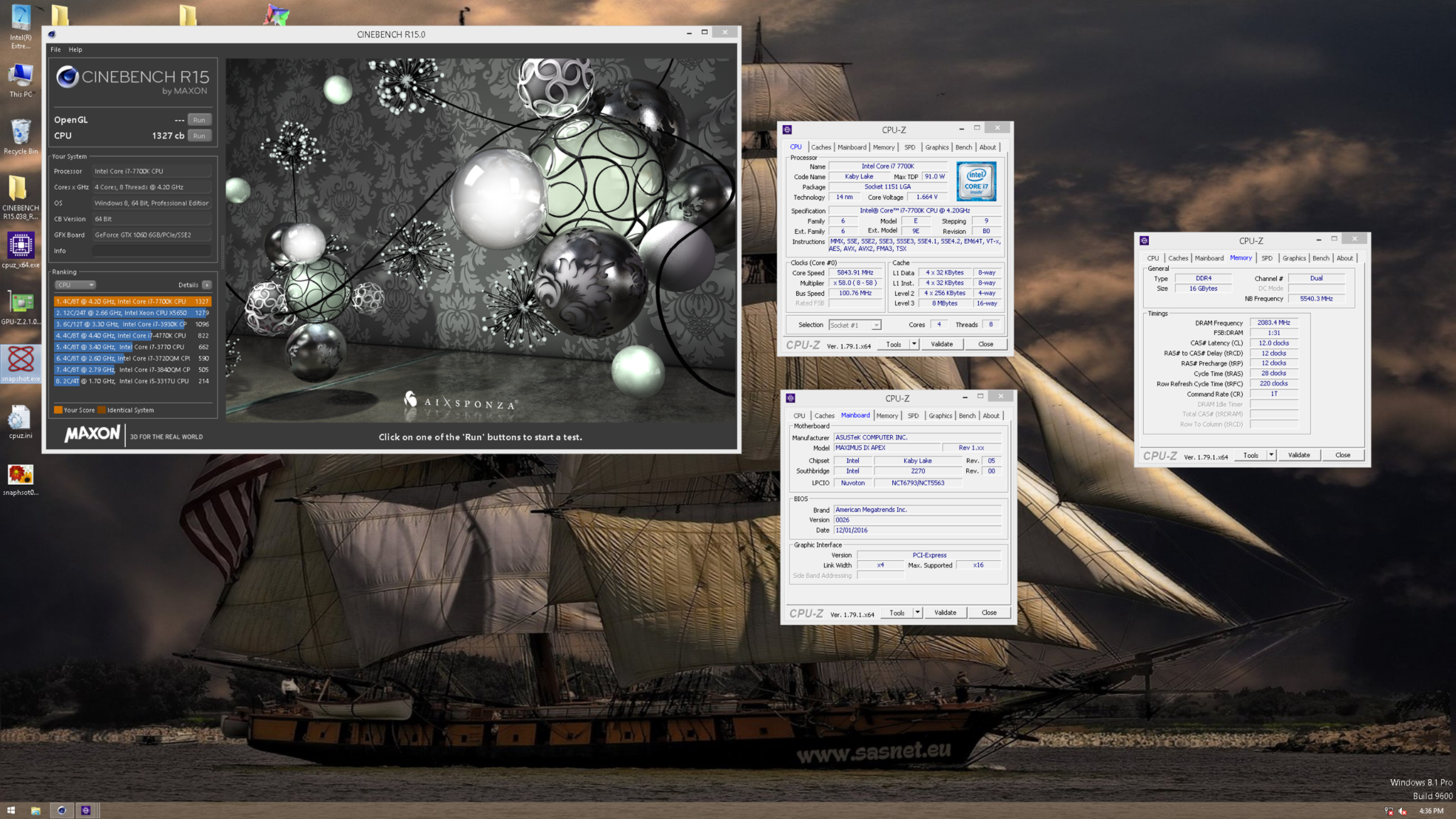The image size is (1456, 819).
Task: Open SPD tab in CPU-Z Memory window
Action: [1267, 258]
